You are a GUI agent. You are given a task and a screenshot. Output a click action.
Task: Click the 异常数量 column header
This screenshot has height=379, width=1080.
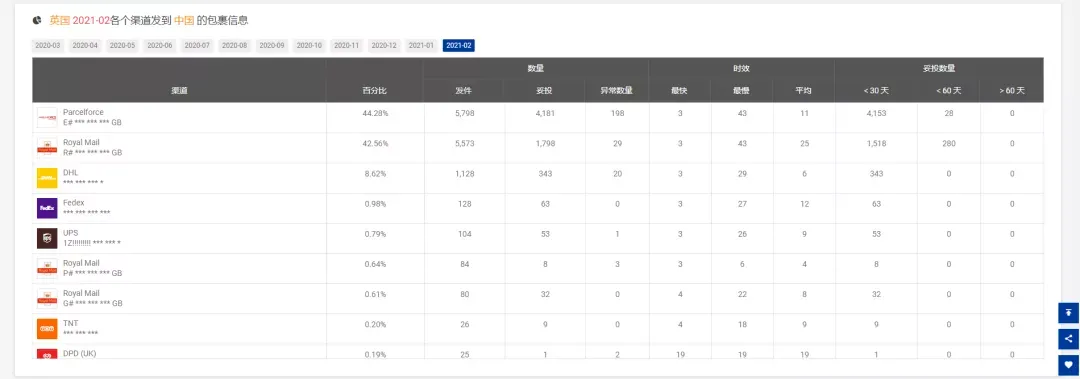coord(617,90)
